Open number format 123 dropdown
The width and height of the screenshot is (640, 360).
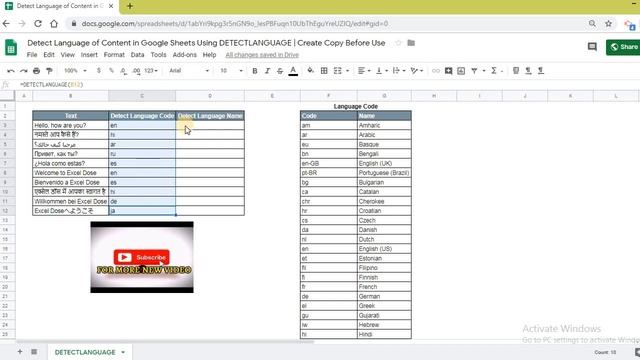tap(151, 71)
